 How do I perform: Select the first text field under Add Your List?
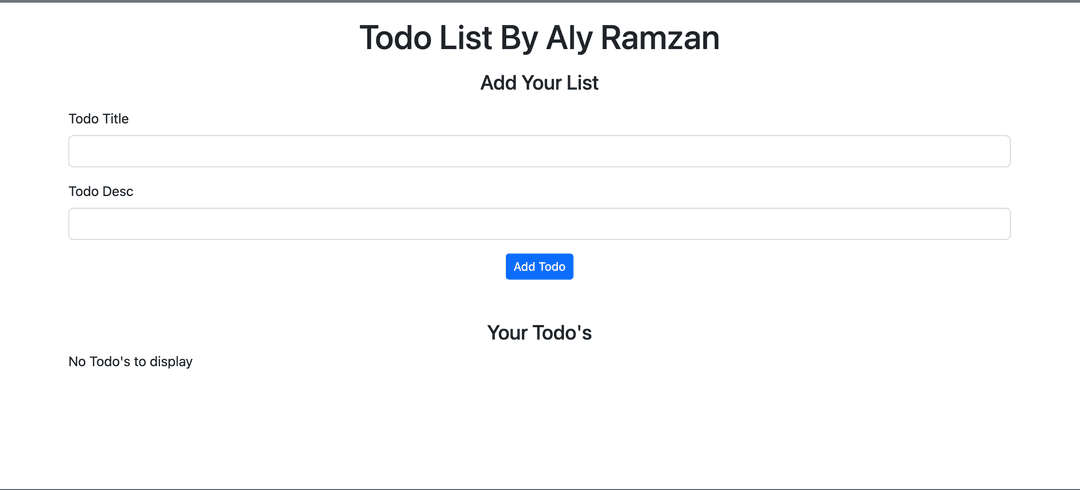539,151
